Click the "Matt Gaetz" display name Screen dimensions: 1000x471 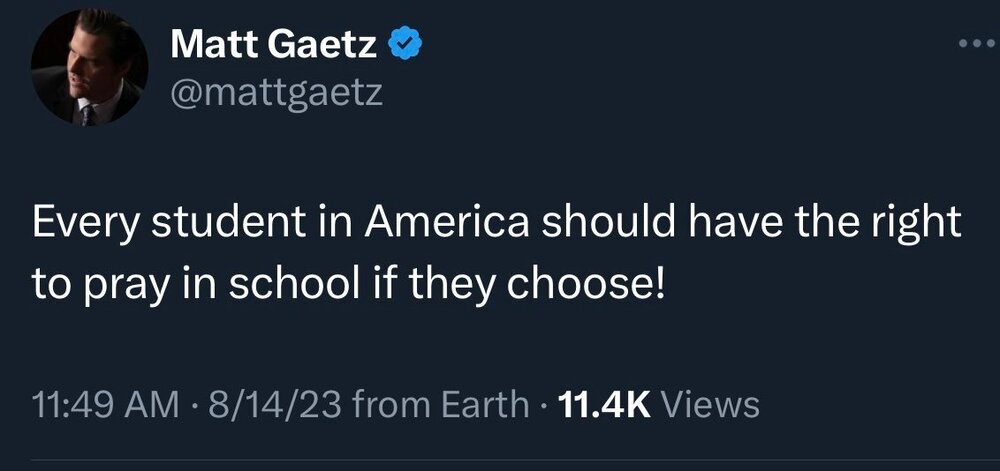(x=277, y=45)
